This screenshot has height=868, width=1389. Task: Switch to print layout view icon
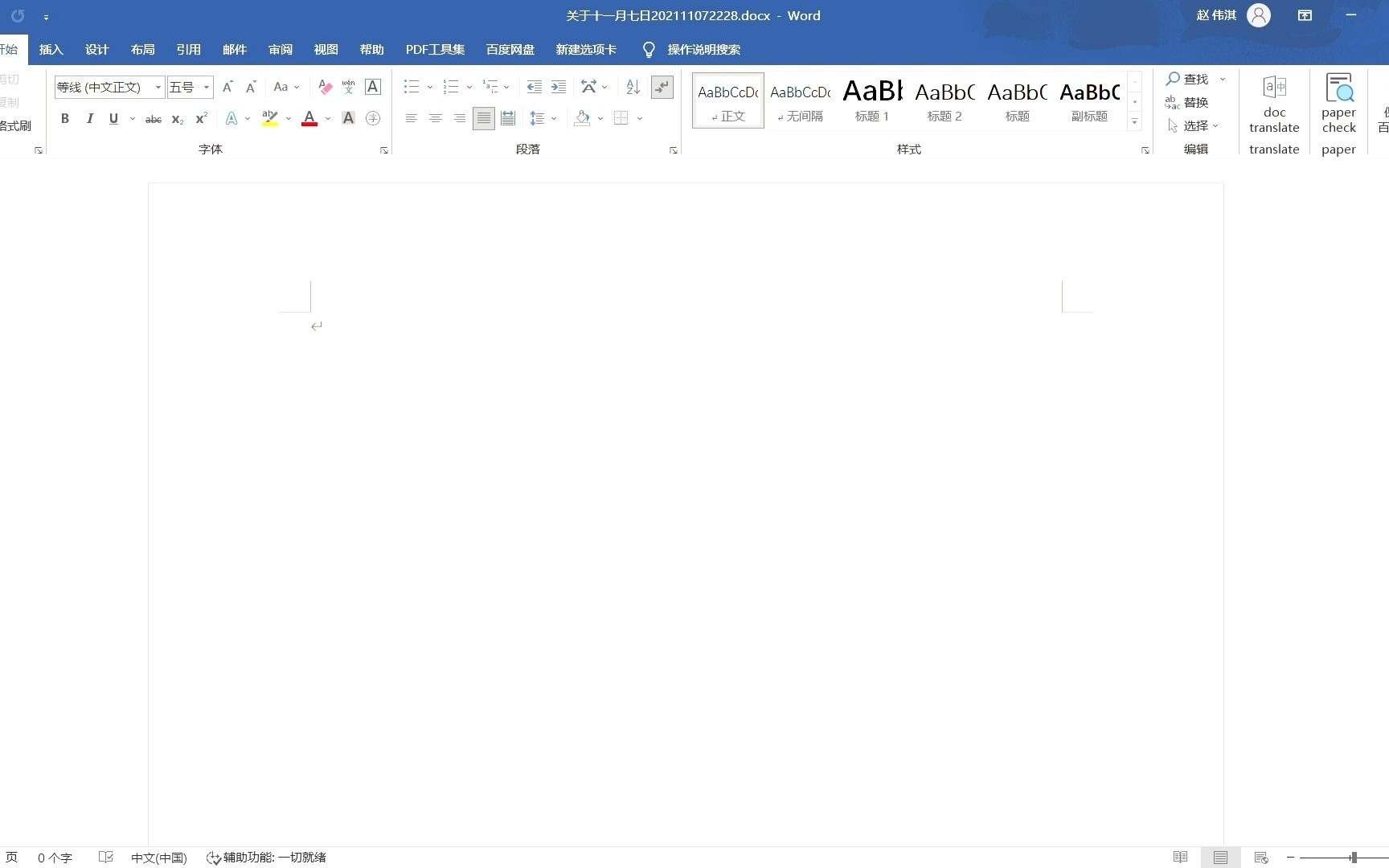tap(1220, 858)
